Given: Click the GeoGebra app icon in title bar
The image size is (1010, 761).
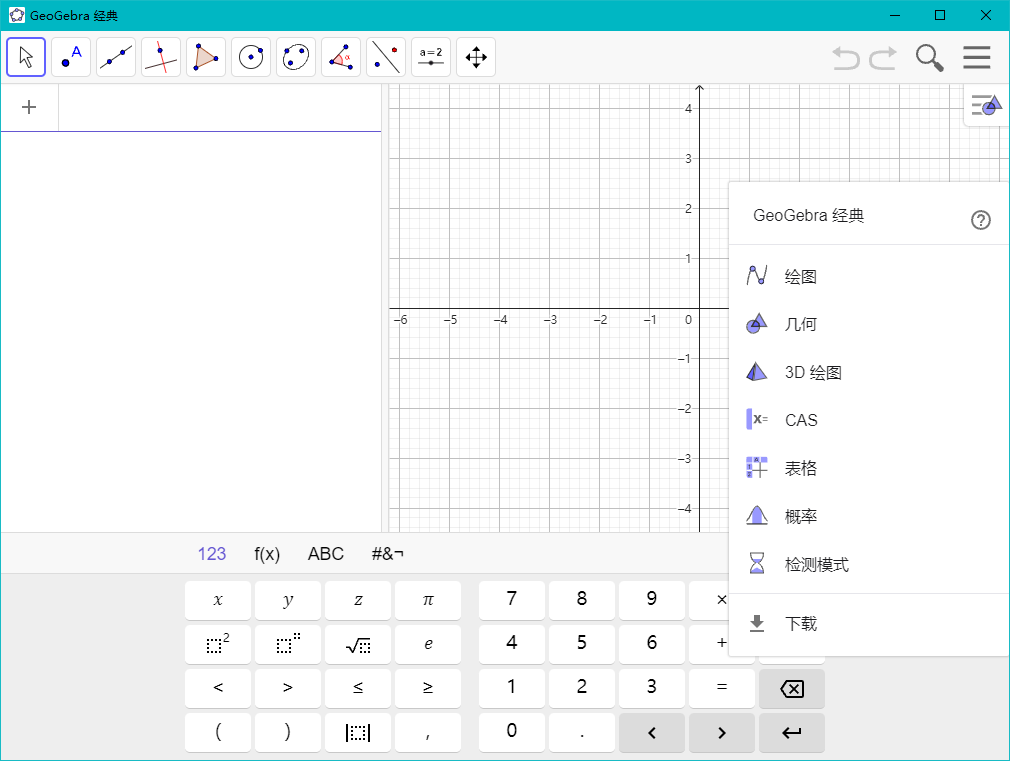Looking at the screenshot, I should coord(17,15).
